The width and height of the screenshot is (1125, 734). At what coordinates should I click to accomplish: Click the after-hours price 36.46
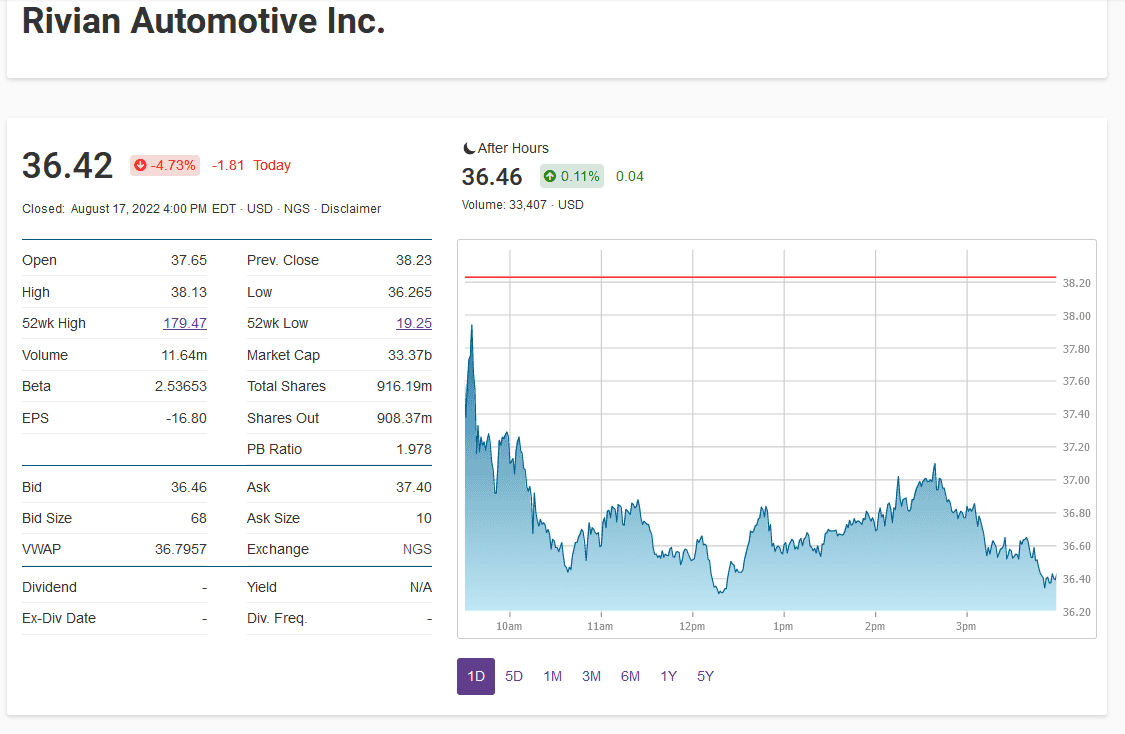492,177
